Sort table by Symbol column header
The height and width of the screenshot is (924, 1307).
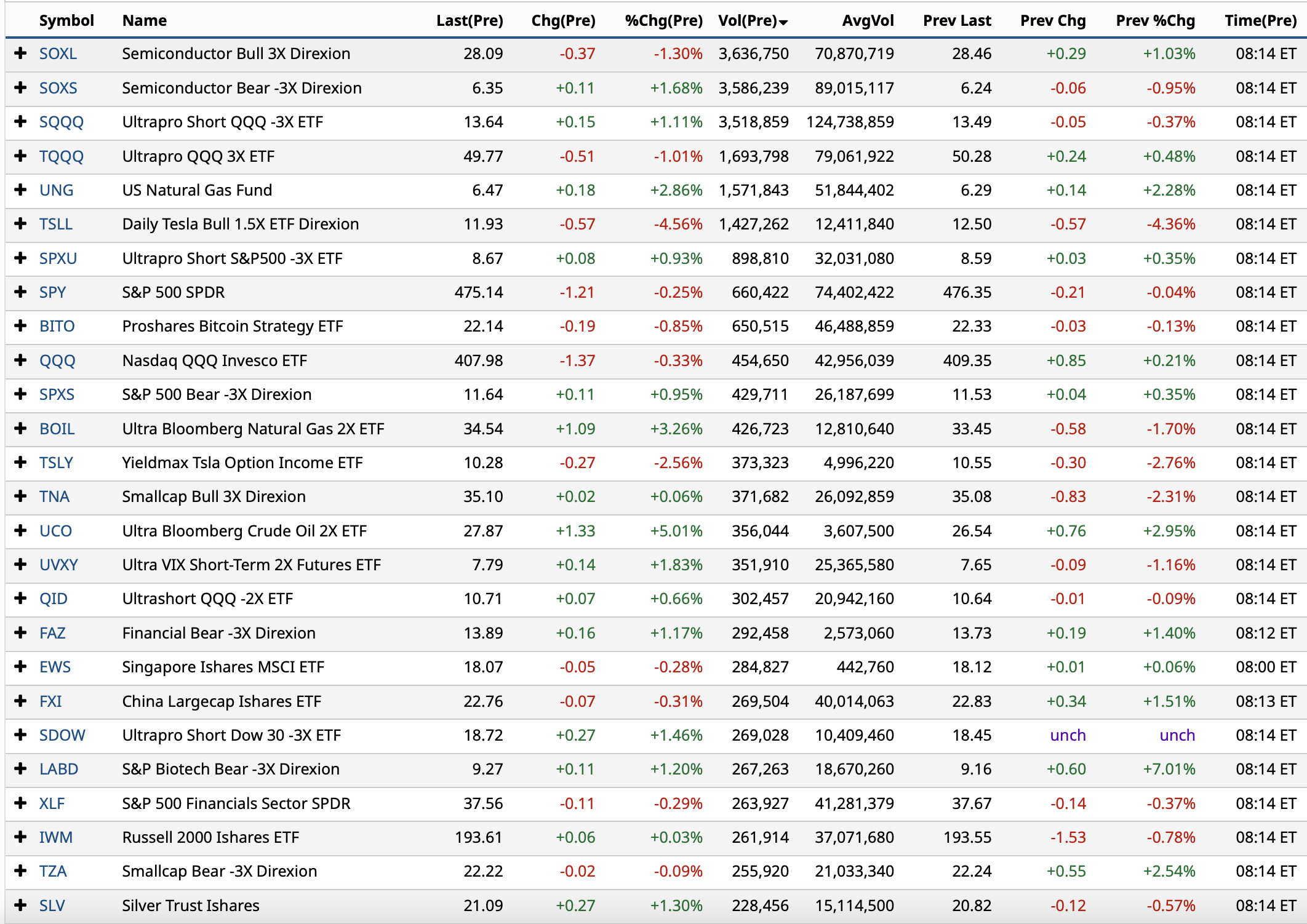[x=66, y=20]
